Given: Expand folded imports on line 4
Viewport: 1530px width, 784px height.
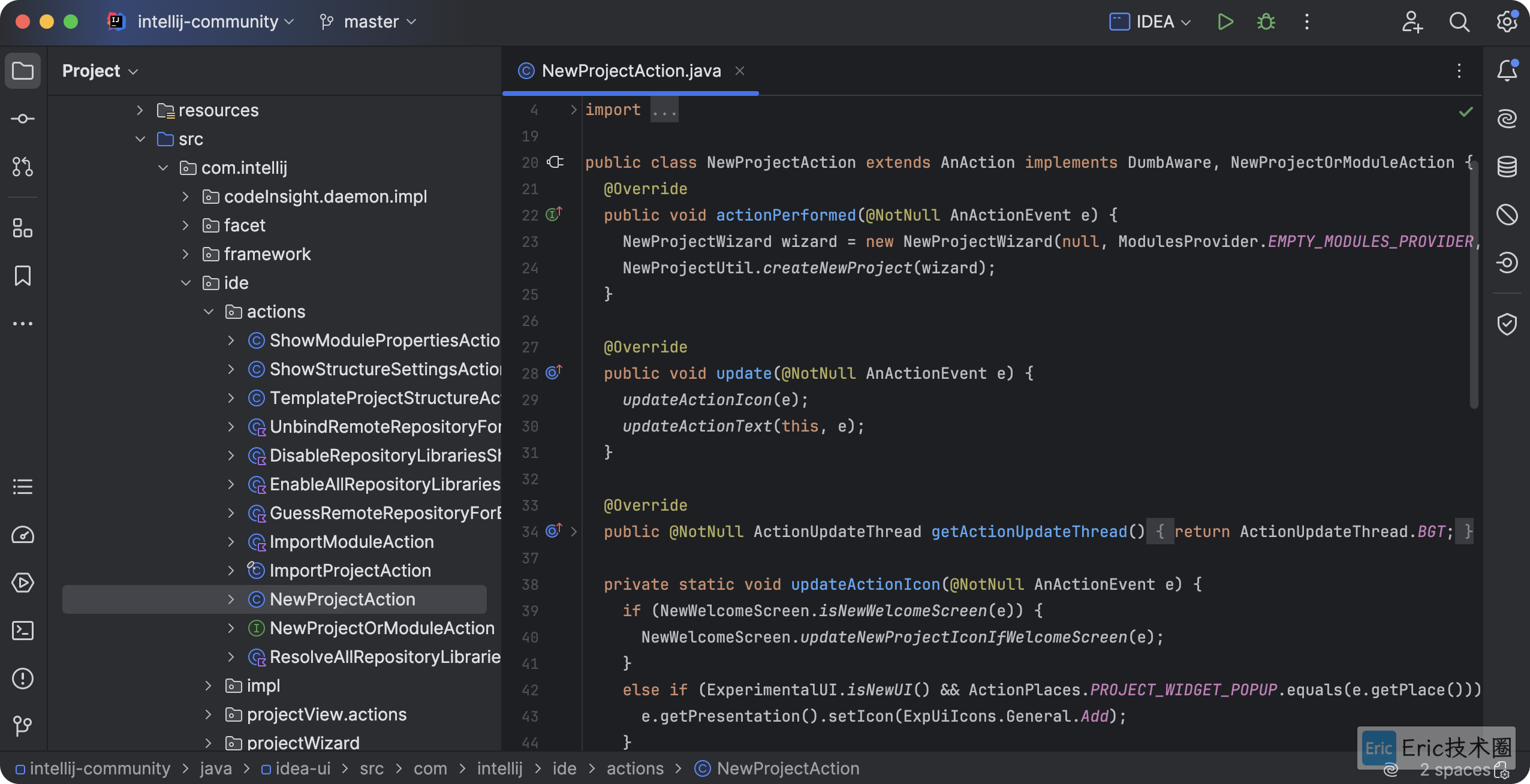Looking at the screenshot, I should 574,110.
